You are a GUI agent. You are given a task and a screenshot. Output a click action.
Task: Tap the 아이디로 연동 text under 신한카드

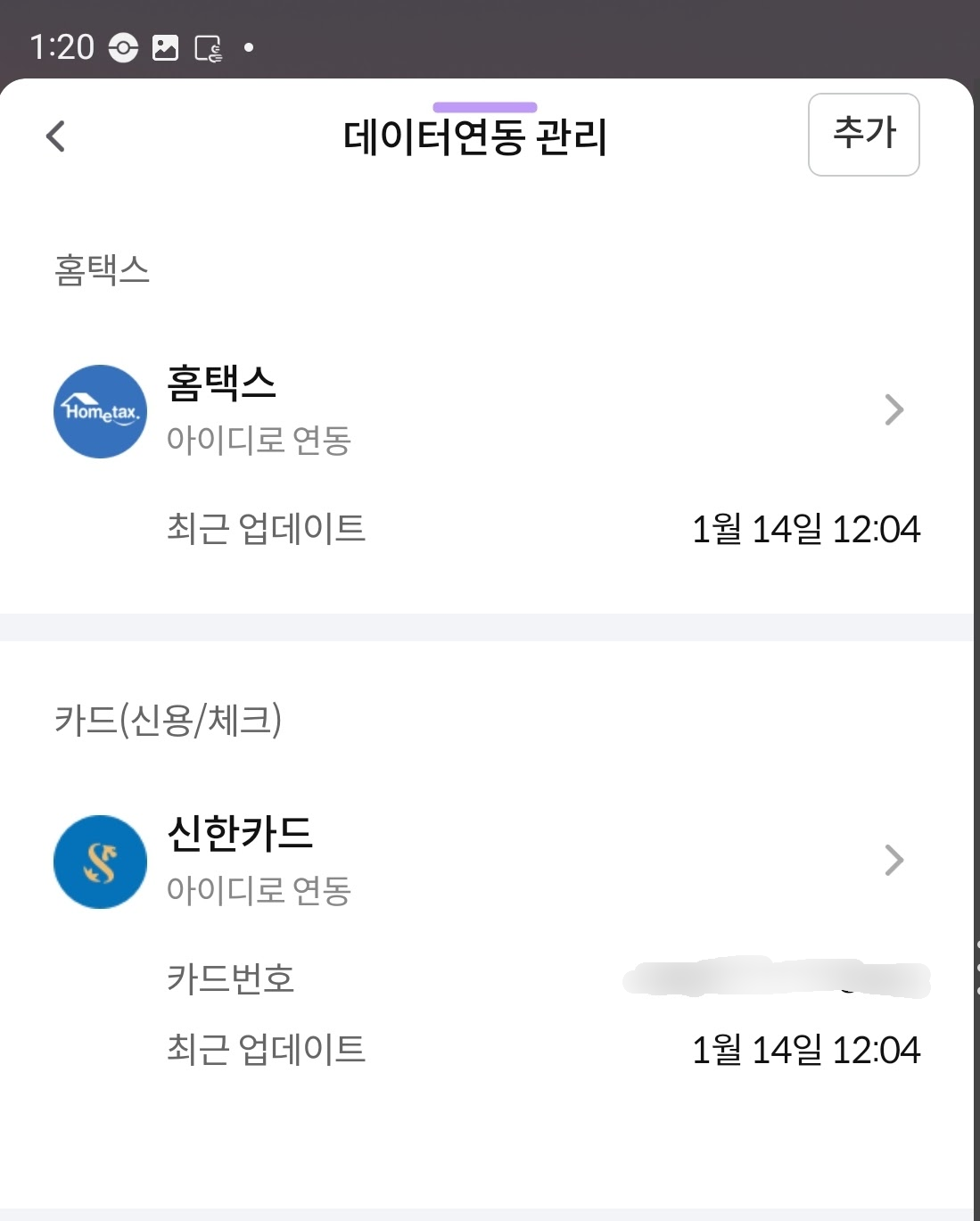(x=259, y=890)
